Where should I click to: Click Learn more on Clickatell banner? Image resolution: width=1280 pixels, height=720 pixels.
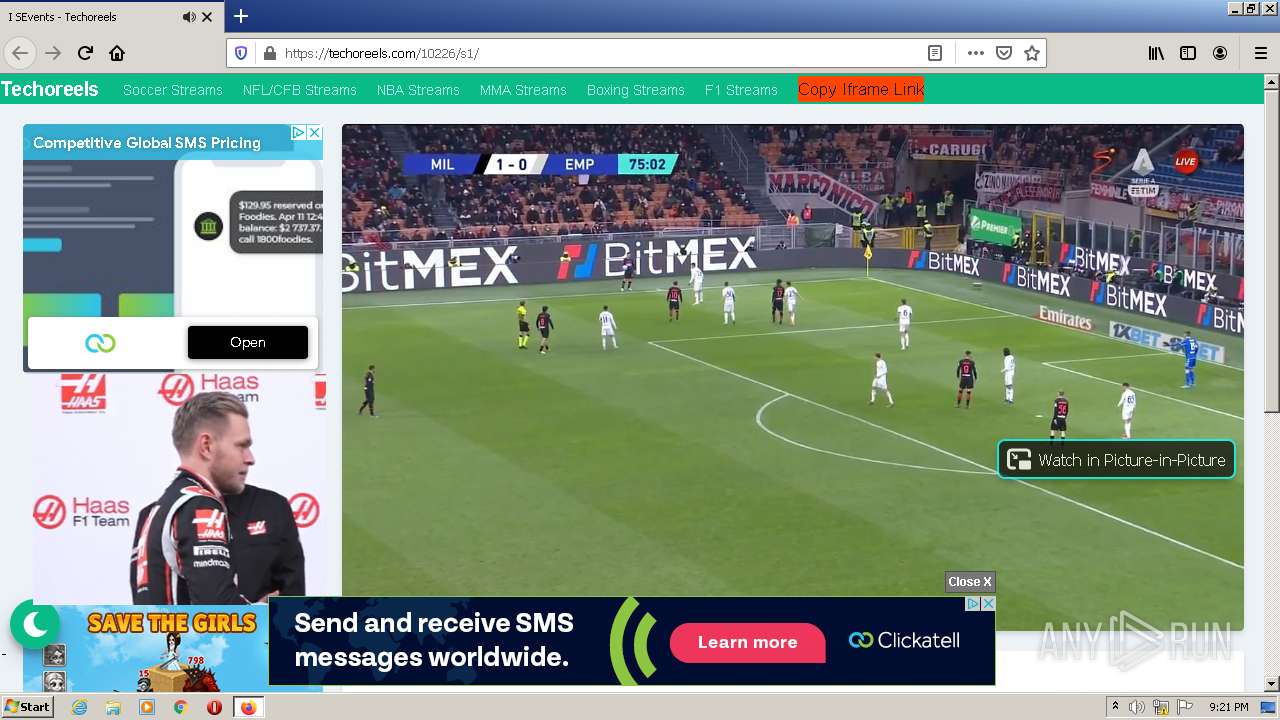[x=747, y=642]
